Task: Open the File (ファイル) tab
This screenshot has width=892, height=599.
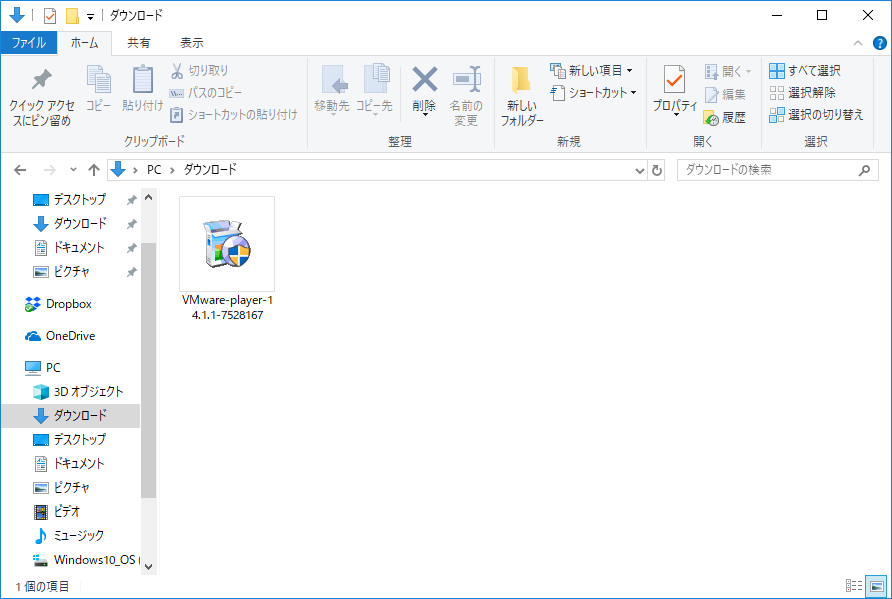Action: click(x=28, y=43)
